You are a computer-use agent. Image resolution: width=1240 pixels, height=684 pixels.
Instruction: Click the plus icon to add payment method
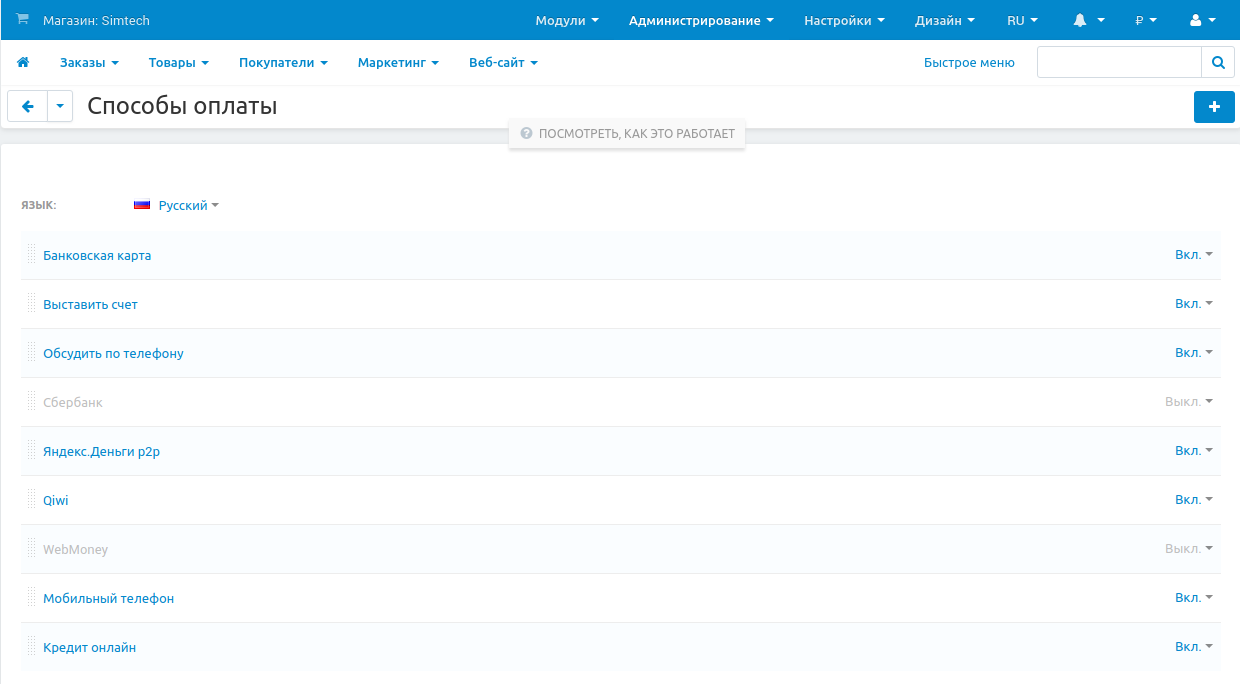tap(1214, 107)
